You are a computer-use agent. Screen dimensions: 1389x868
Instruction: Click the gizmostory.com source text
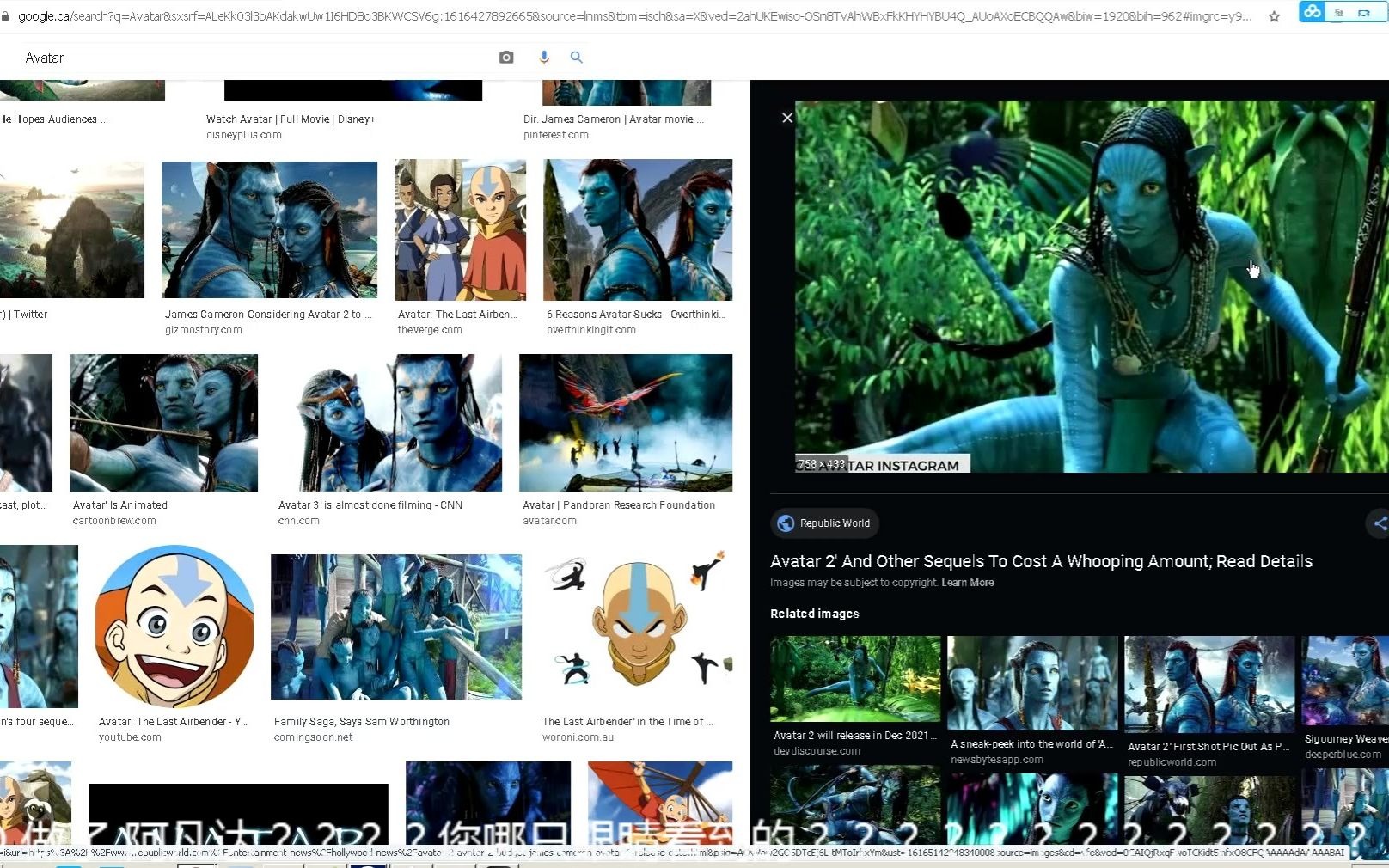204,330
